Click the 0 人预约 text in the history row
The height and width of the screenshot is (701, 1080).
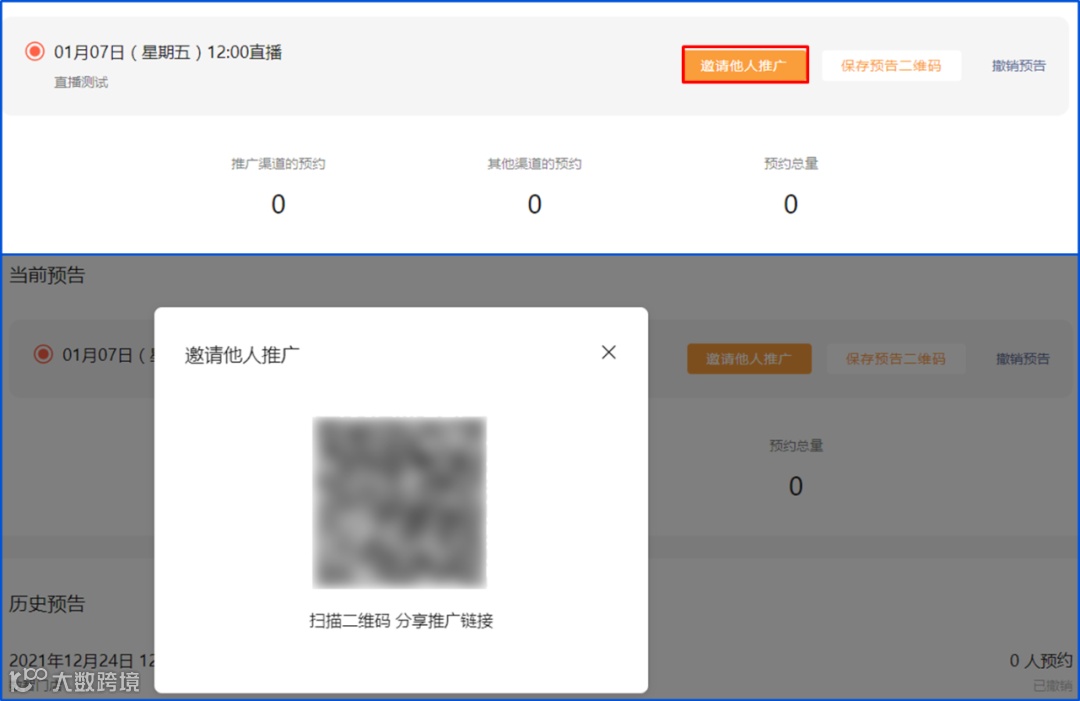[x=1041, y=661]
